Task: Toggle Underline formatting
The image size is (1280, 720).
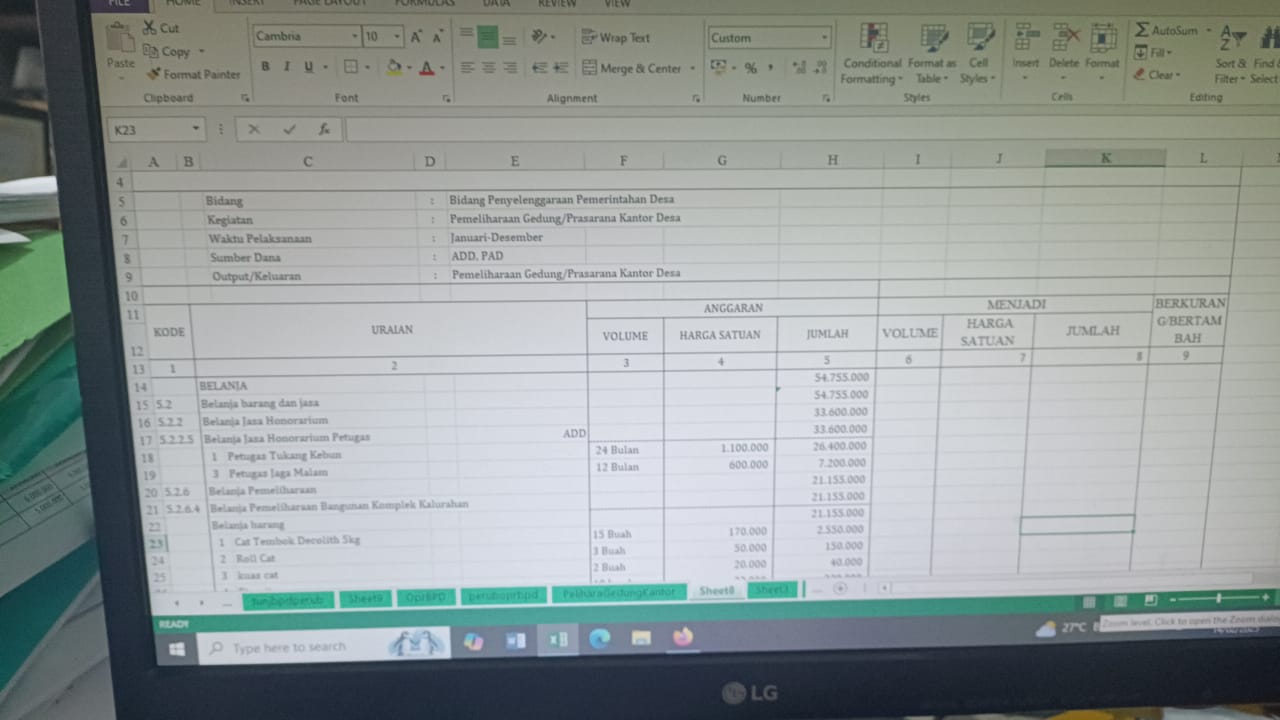Action: coord(308,67)
